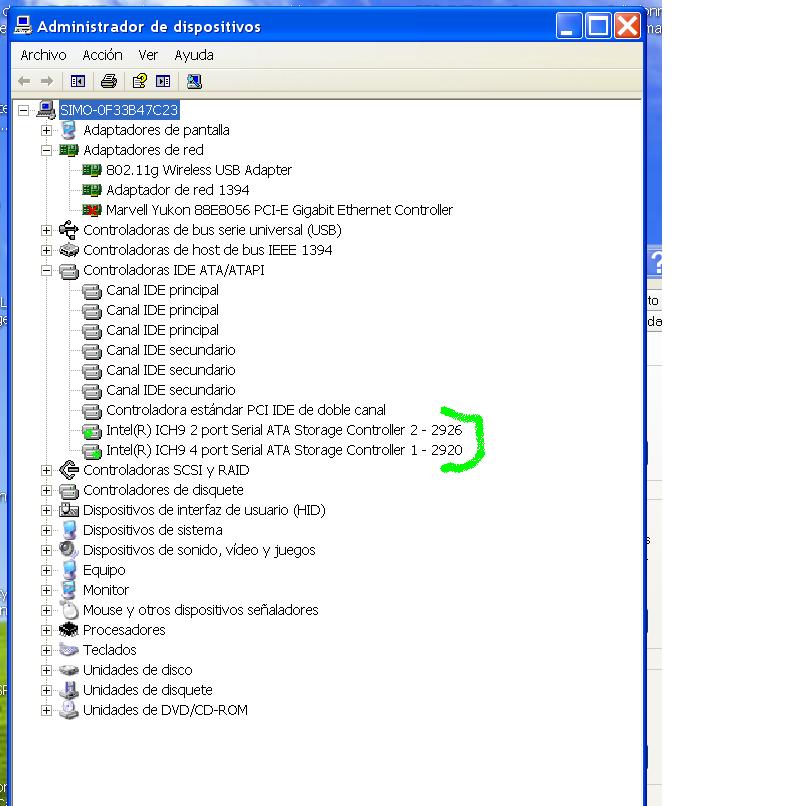The height and width of the screenshot is (806, 800).
Task: Collapse the SIMO-0F33B47C23 root node
Action: 23,110
